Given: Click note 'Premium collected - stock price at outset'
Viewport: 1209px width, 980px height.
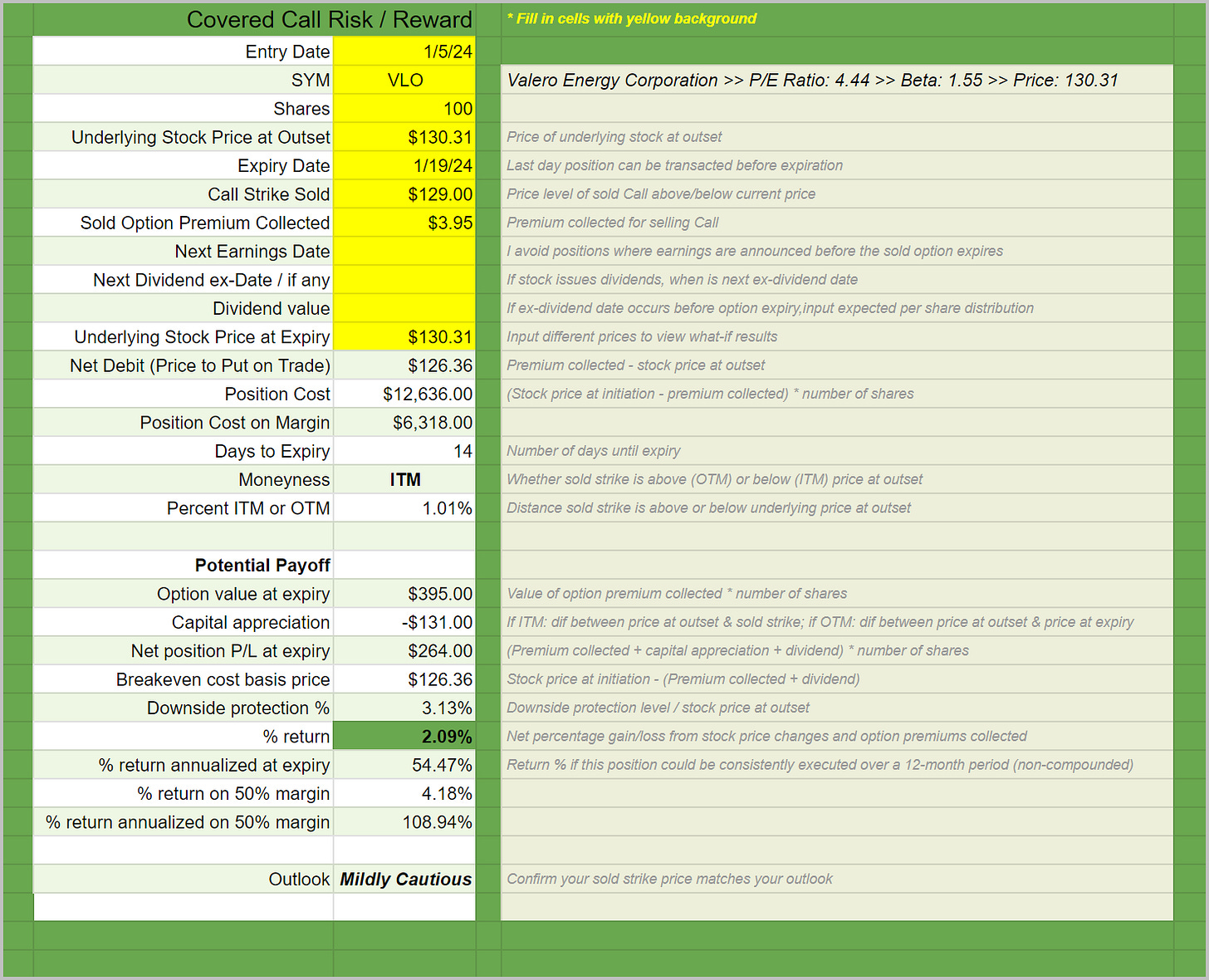Looking at the screenshot, I should pos(636,365).
